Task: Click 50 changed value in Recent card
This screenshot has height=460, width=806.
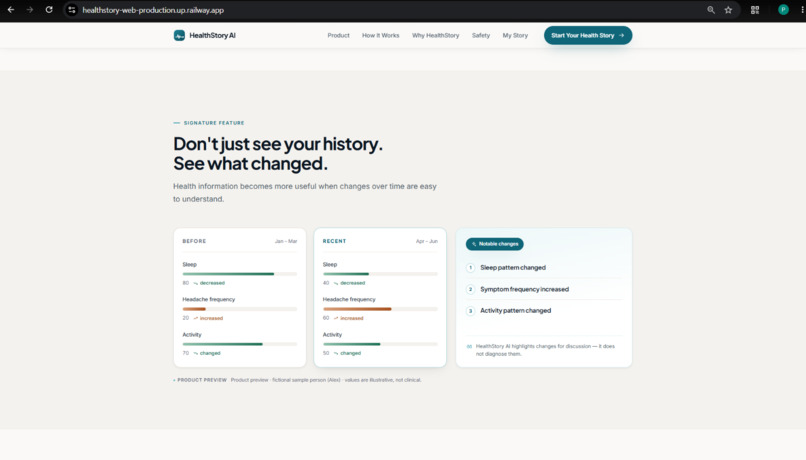Action: click(342, 353)
